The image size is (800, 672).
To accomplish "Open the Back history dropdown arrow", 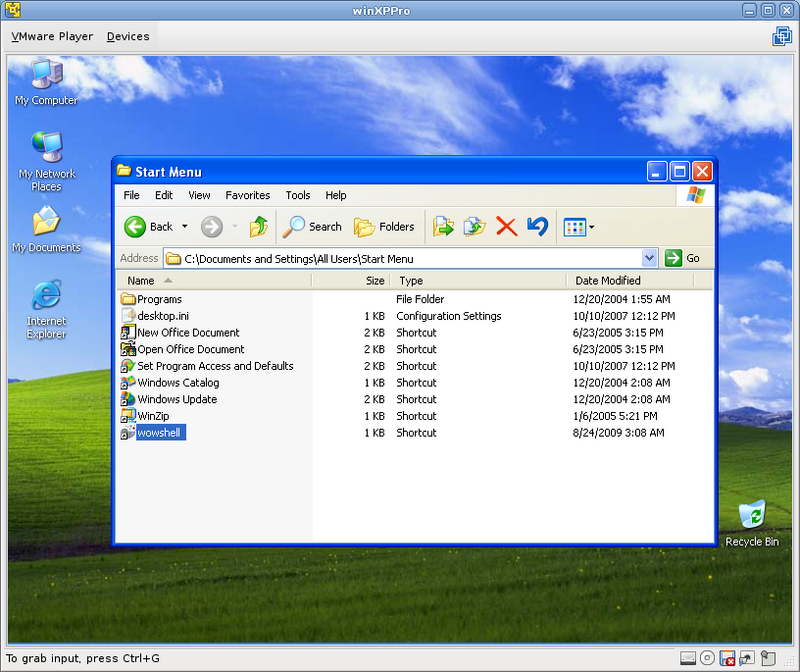I will (185, 227).
